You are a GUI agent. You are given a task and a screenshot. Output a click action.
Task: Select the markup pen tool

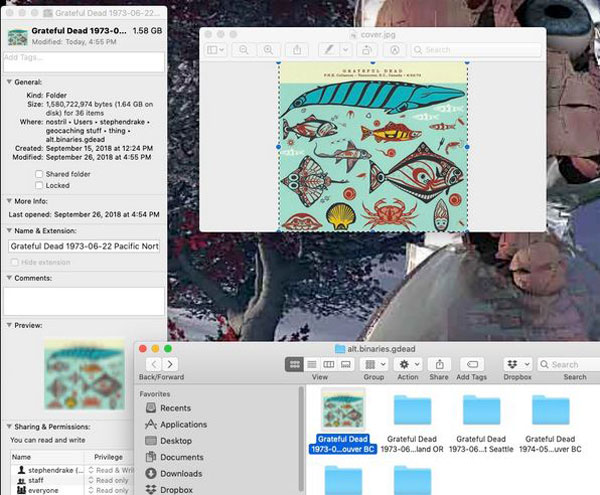click(327, 49)
